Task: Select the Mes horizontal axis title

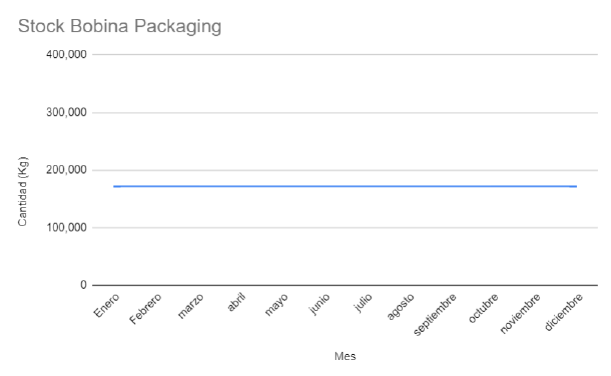Action: click(345, 356)
